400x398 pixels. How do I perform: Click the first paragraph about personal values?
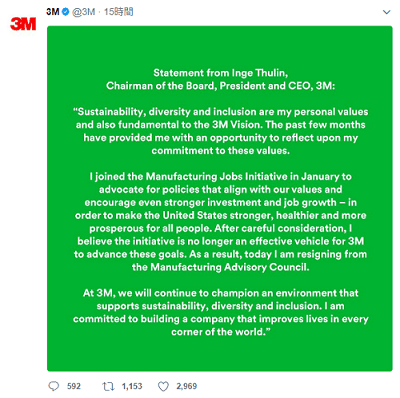click(220, 131)
